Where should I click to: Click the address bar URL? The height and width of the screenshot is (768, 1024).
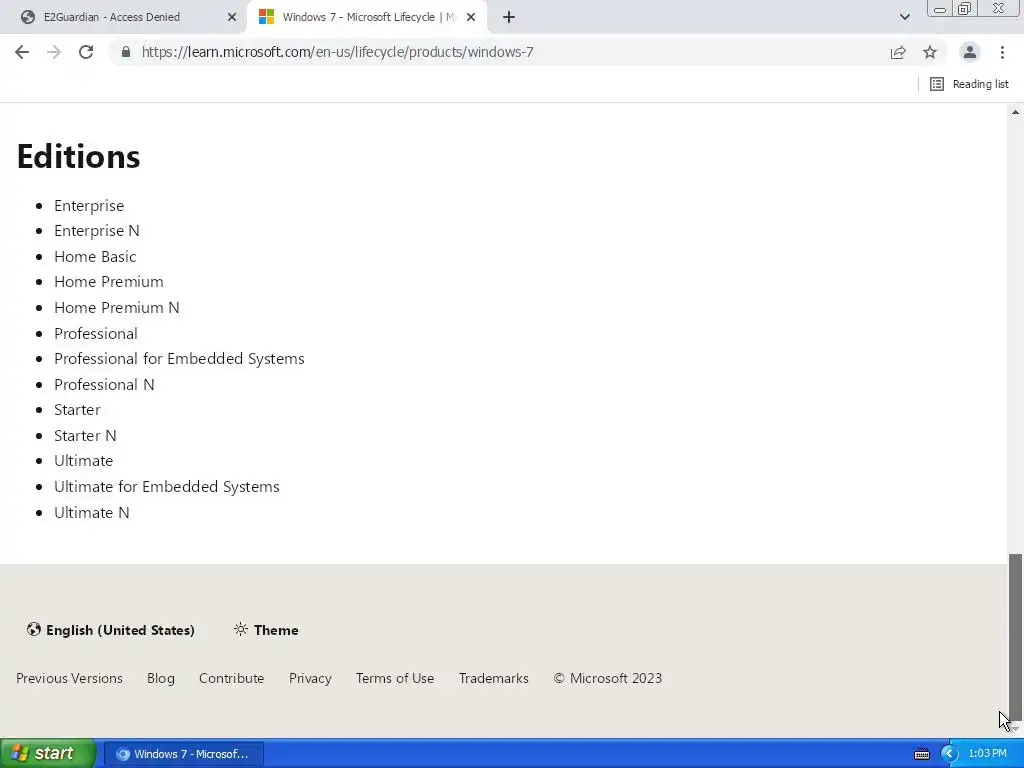click(338, 52)
